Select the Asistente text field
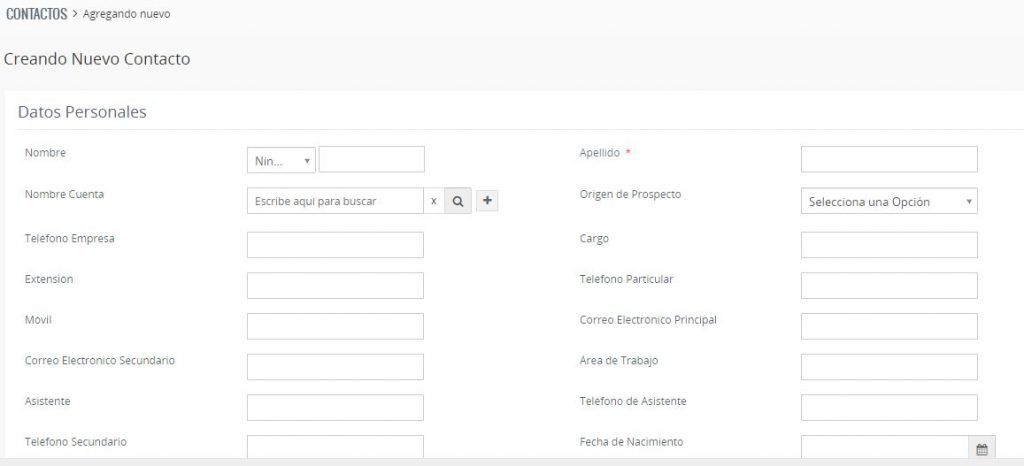 (335, 408)
